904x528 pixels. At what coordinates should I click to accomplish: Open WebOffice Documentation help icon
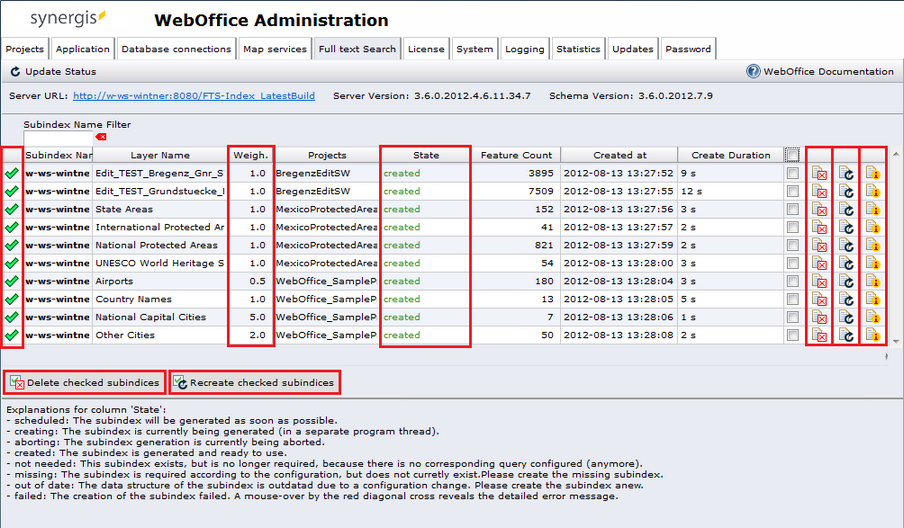point(753,71)
